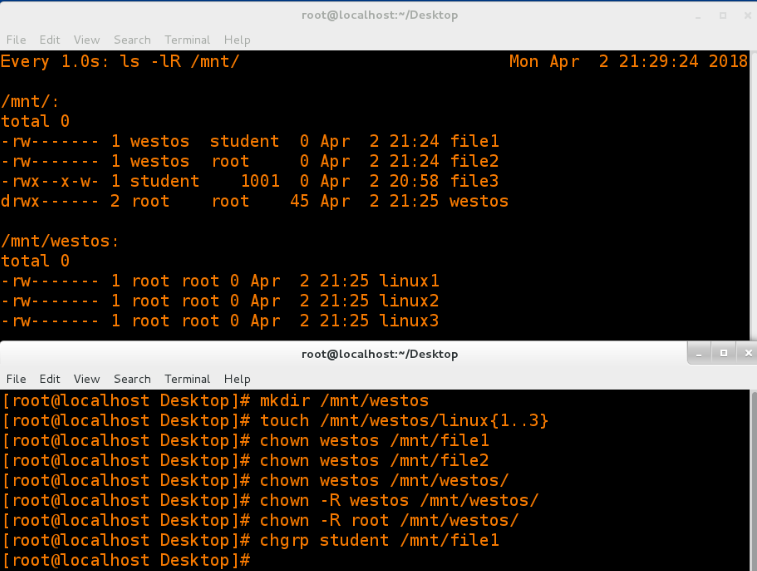Click the 'file1' name in the listing
The image size is (757, 571).
pyautogui.click(x=474, y=141)
